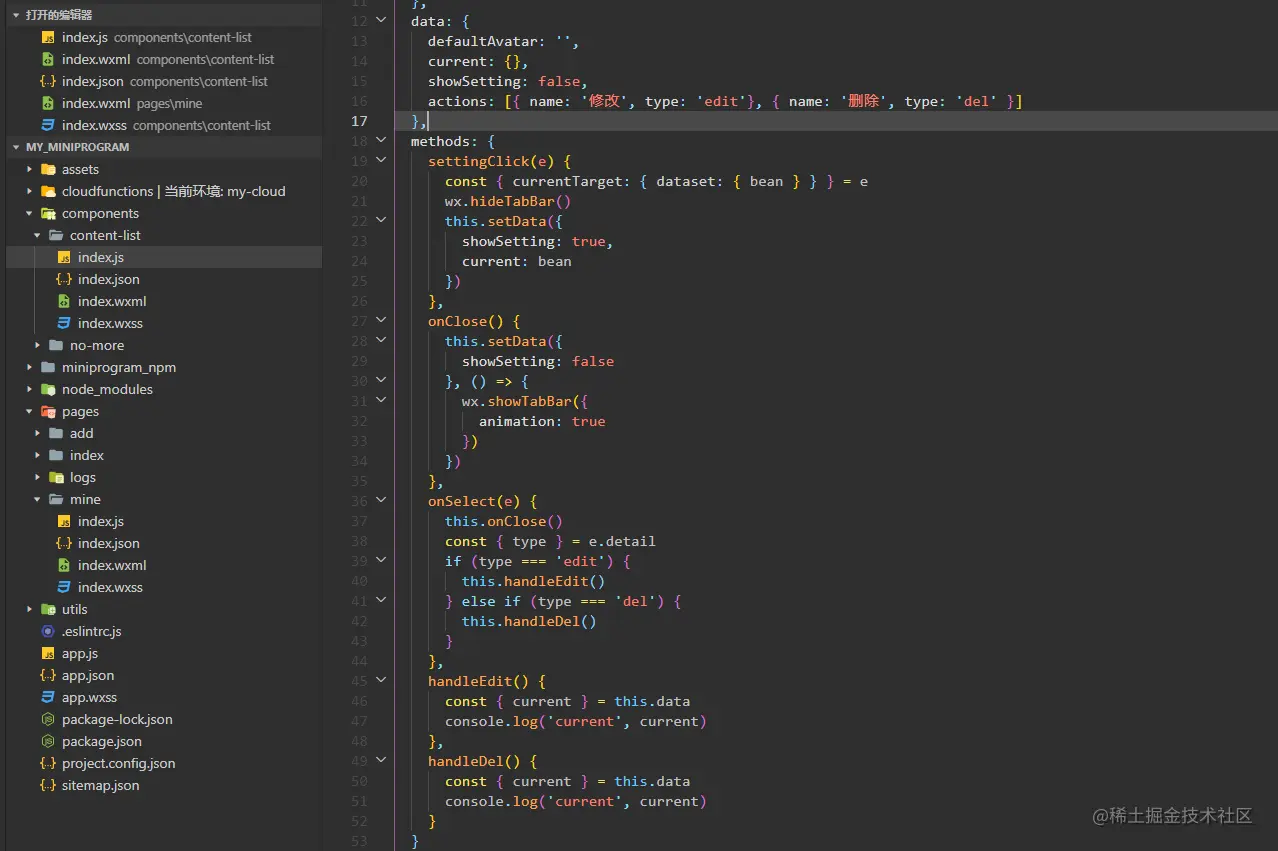Fold the methods block at line 18
This screenshot has height=851, width=1278.
click(381, 141)
